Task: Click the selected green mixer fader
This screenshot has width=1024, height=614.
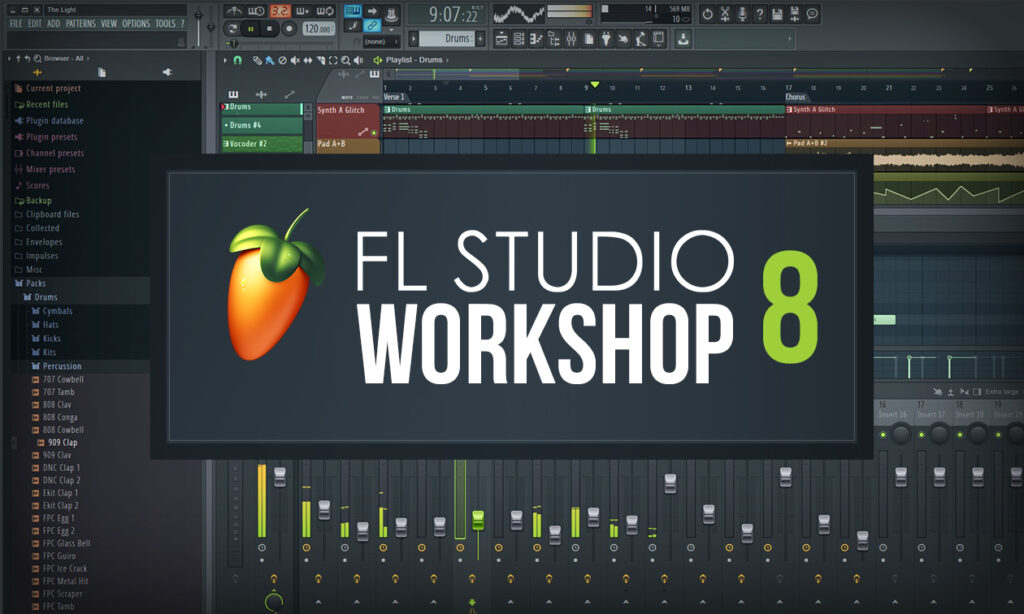Action: pyautogui.click(x=478, y=520)
